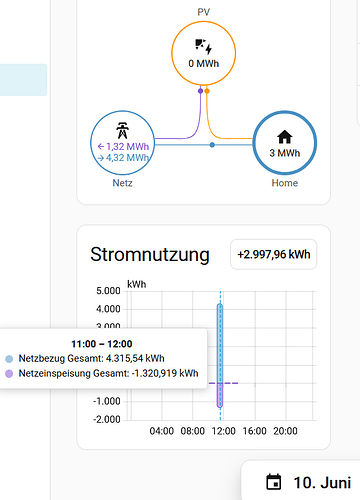The image size is (360, 500).
Task: Click the Home house icon
Action: 285,137
